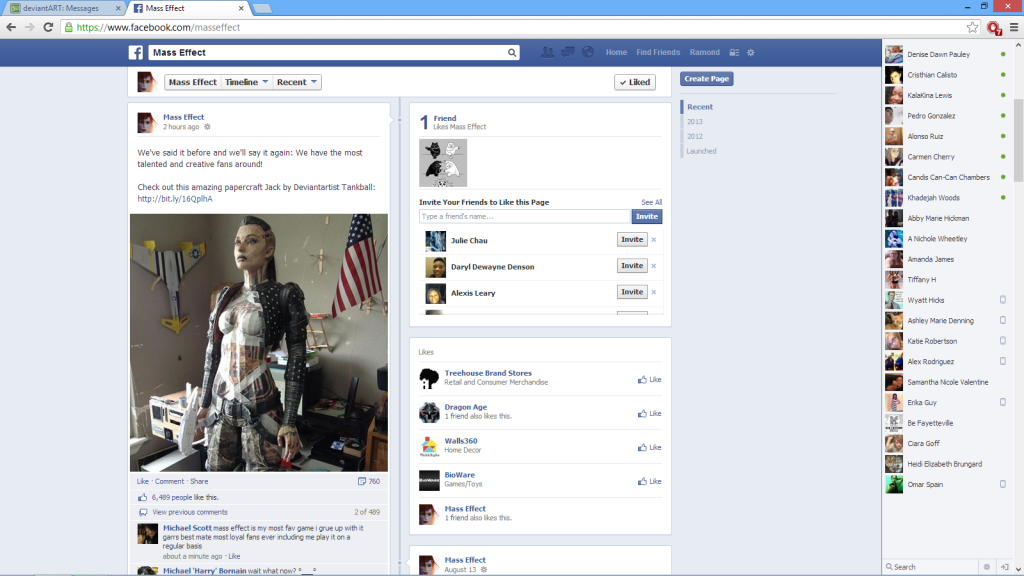Invite Daryl Dewayne Denson

point(632,266)
